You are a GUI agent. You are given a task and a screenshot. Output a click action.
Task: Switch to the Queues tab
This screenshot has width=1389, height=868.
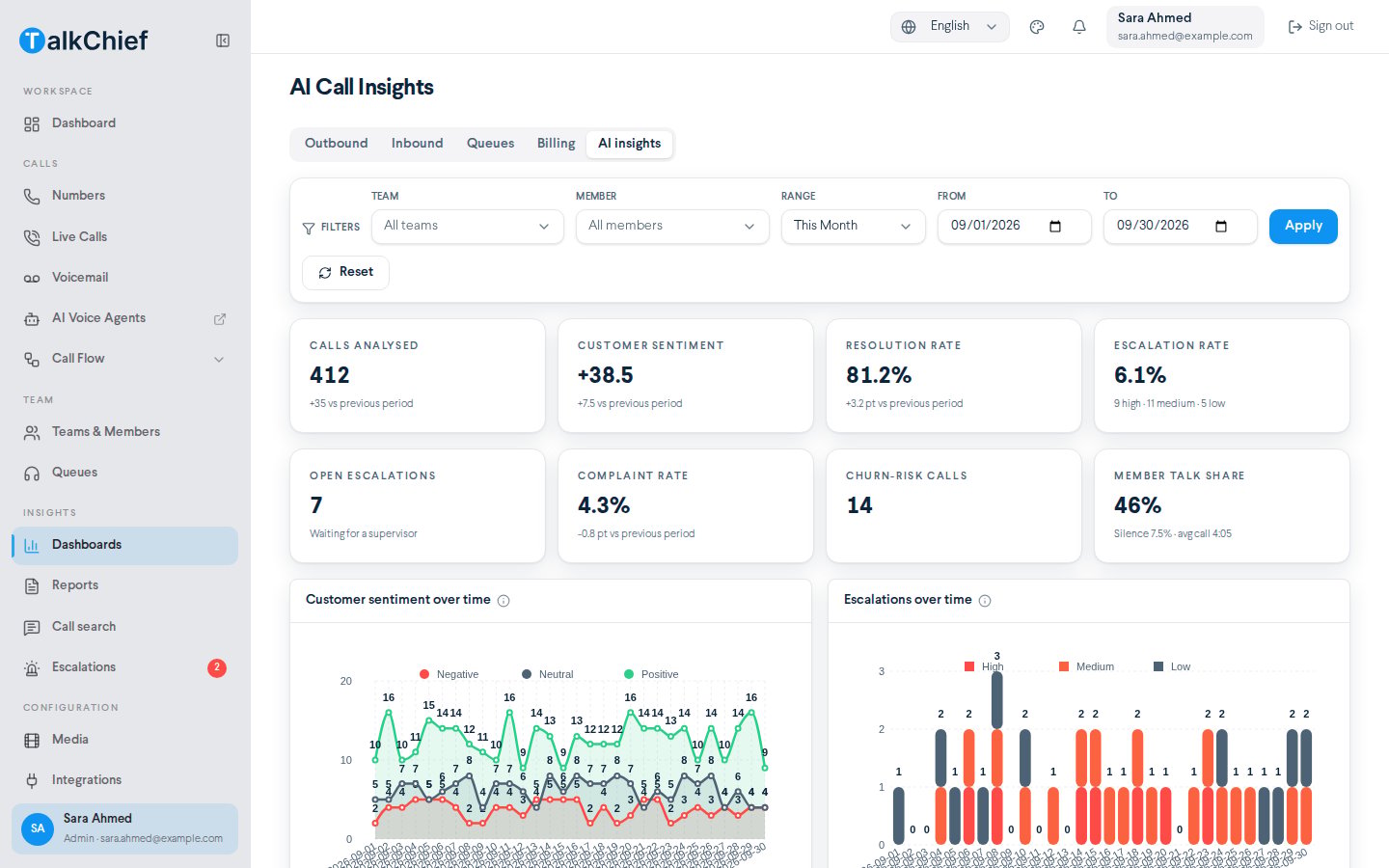(x=490, y=144)
